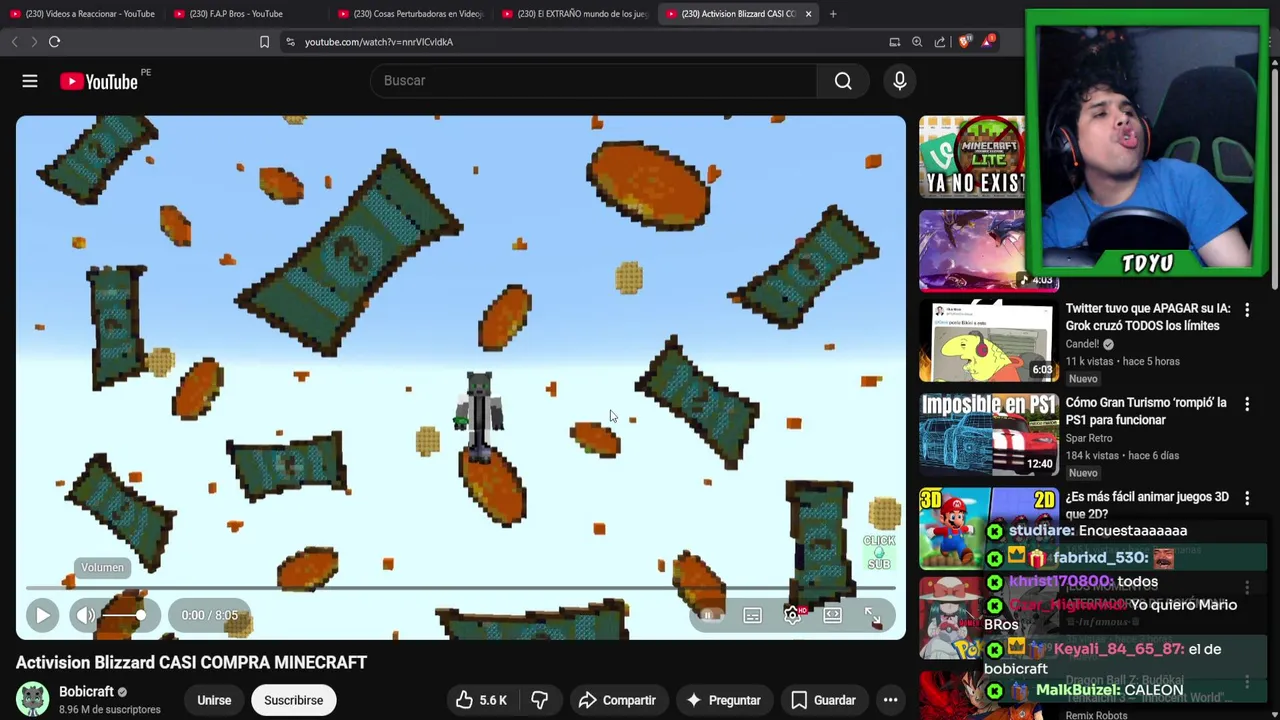Click the Preguntar button
The height and width of the screenshot is (720, 1280).
pyautogui.click(x=723, y=700)
